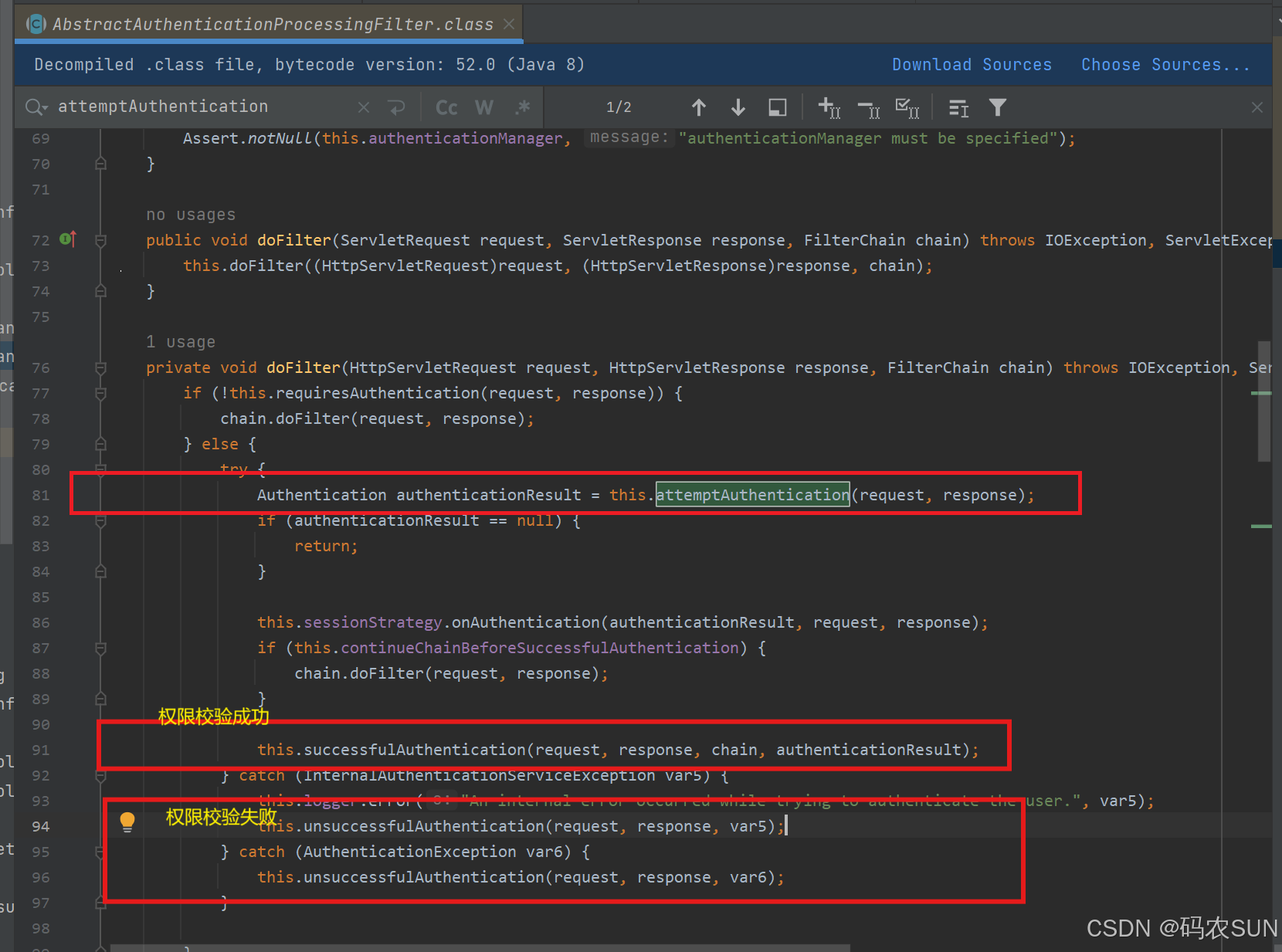Toggle Words (W) search option
The width and height of the screenshot is (1282, 952).
(484, 107)
